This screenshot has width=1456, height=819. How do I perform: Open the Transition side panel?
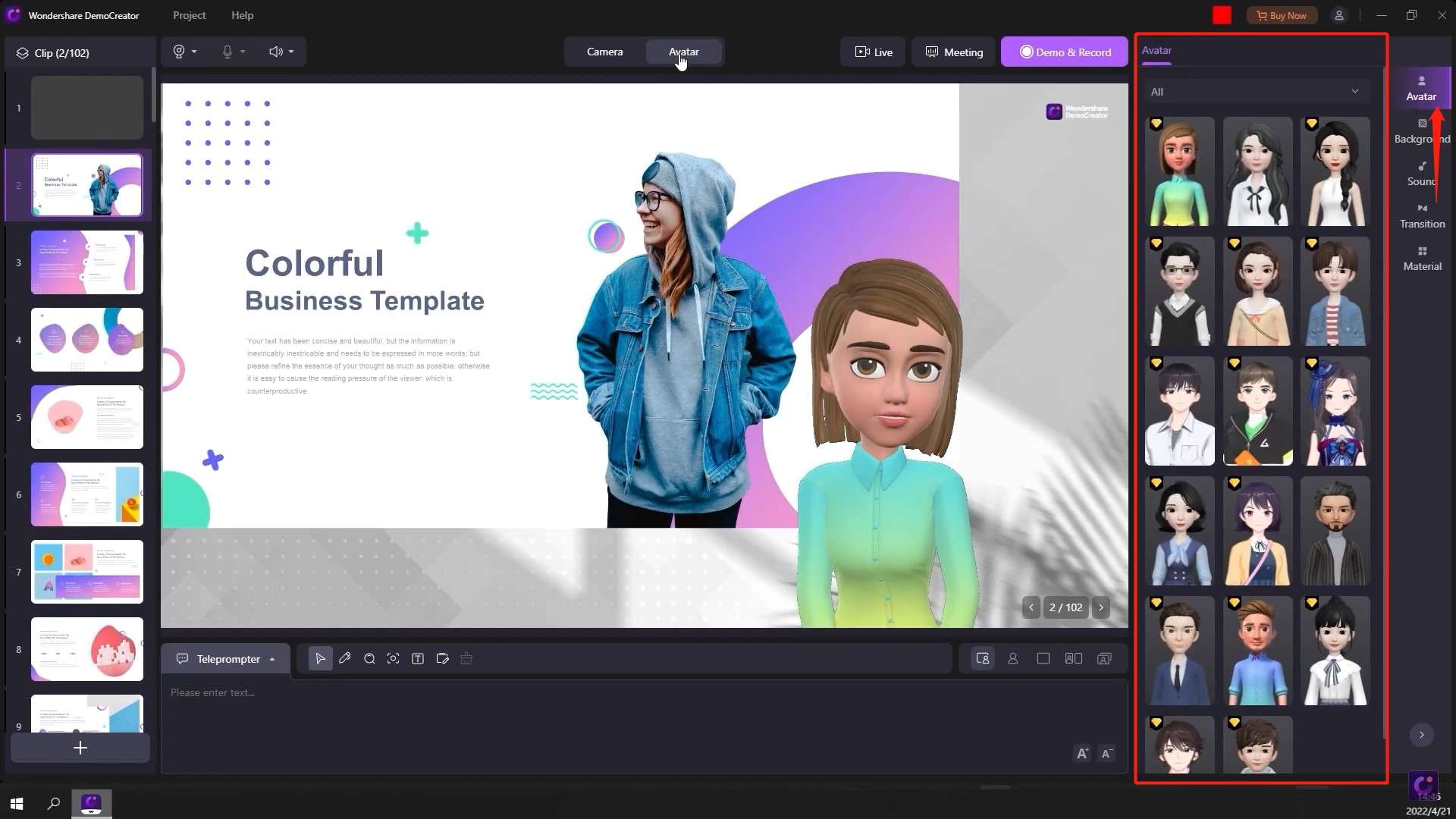(x=1422, y=215)
